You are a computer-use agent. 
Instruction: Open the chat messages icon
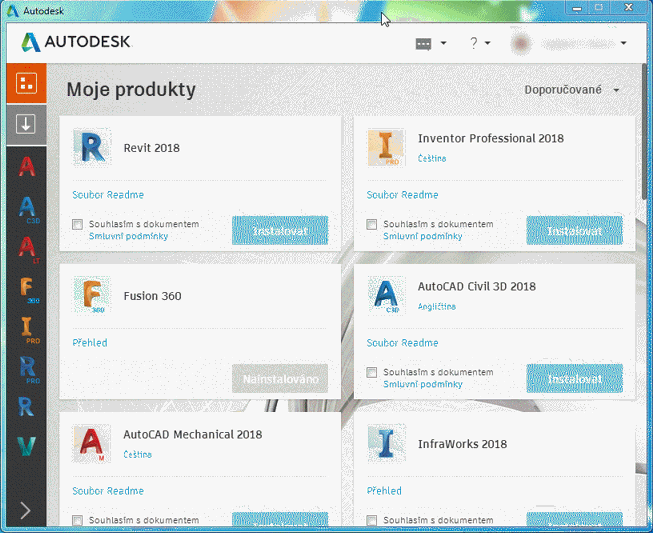tap(424, 44)
